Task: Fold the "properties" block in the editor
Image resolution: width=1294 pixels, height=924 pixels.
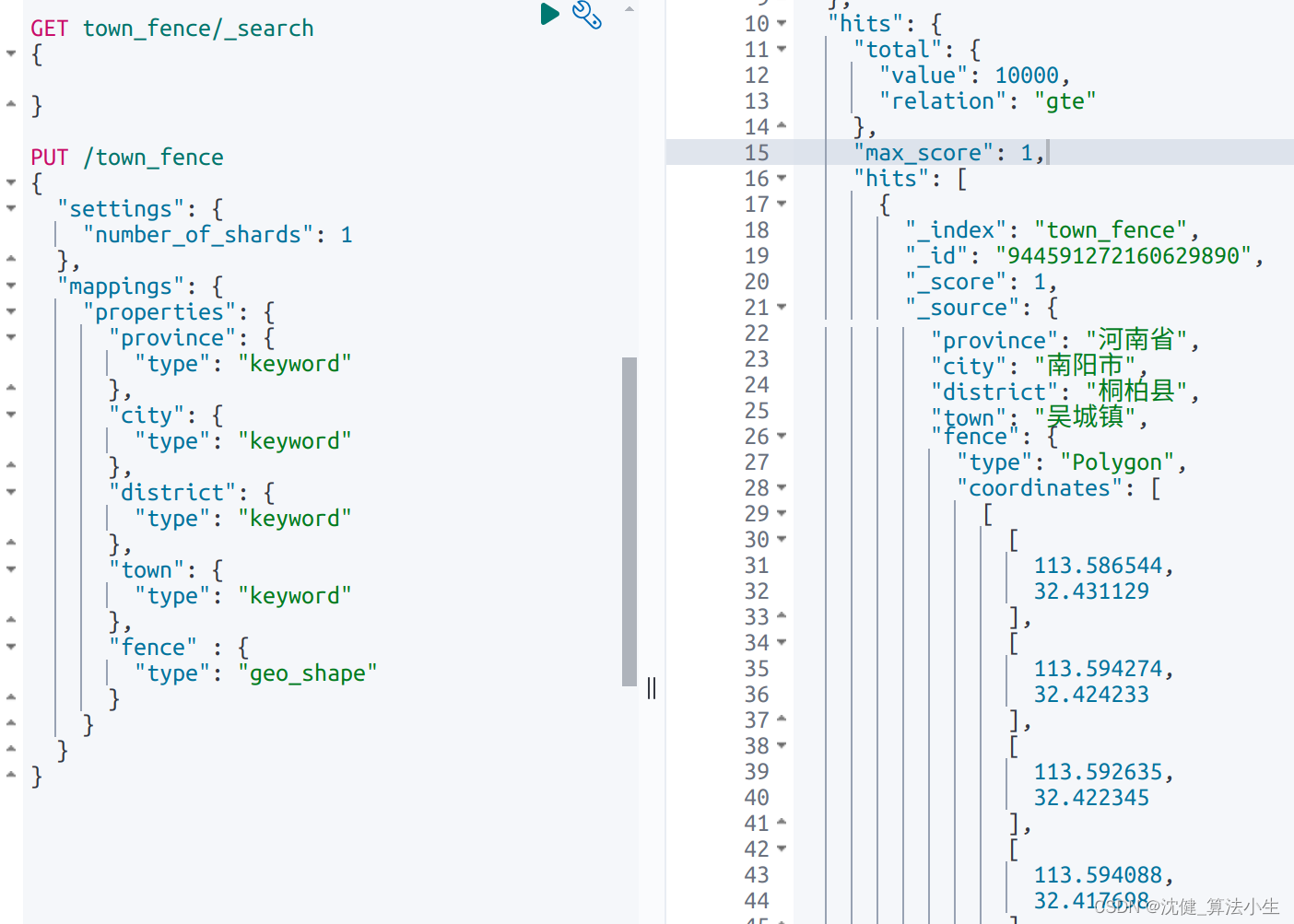Action: [x=11, y=312]
